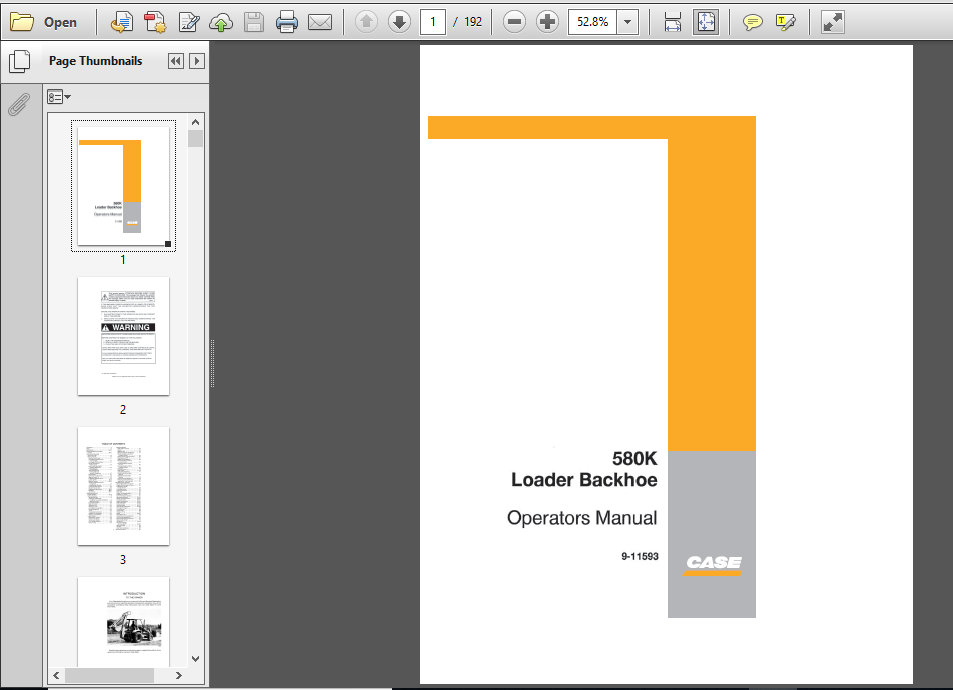
Task: Click thumbnail scrollbar up arrow
Action: 195,122
